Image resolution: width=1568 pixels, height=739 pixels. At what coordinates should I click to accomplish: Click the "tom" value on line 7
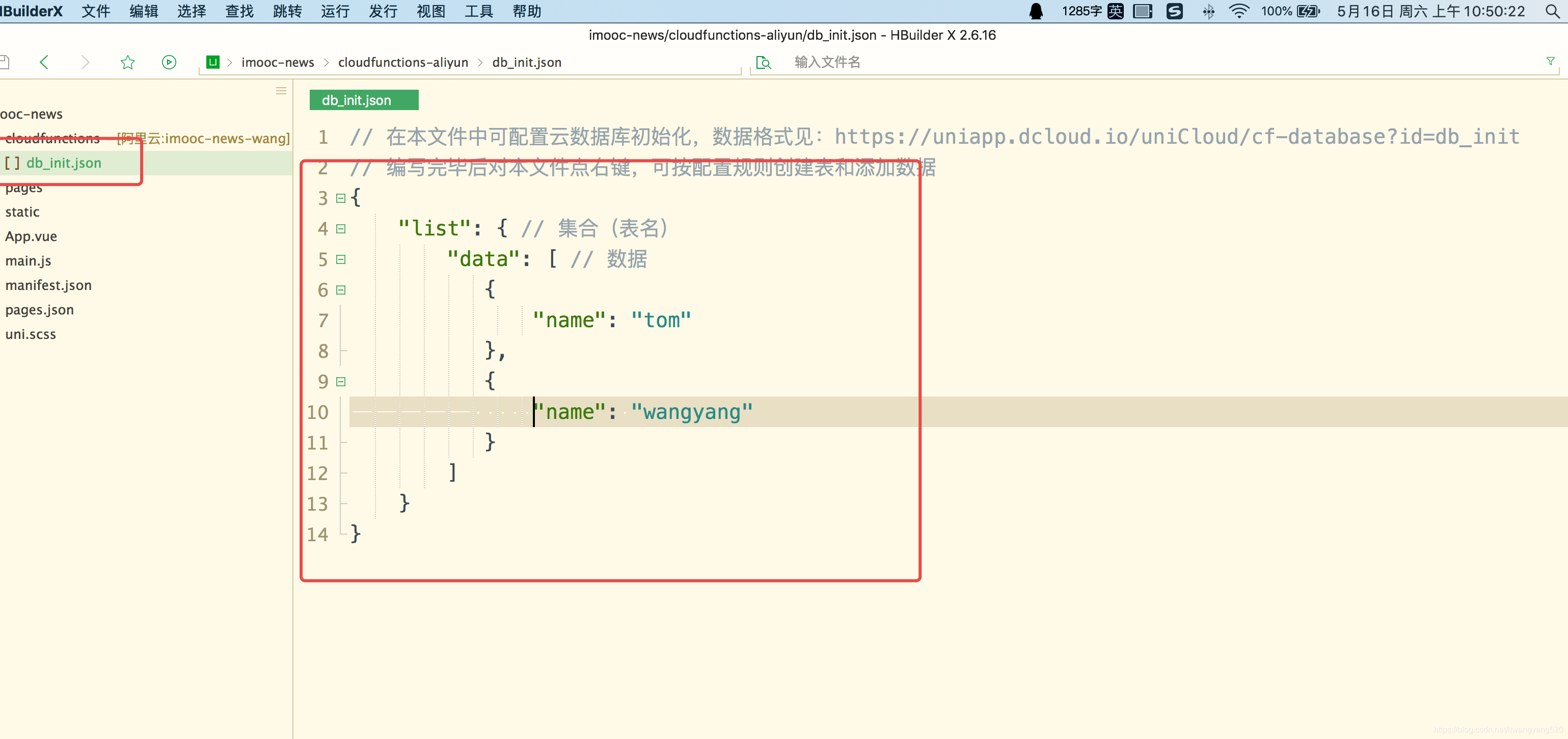tap(661, 320)
